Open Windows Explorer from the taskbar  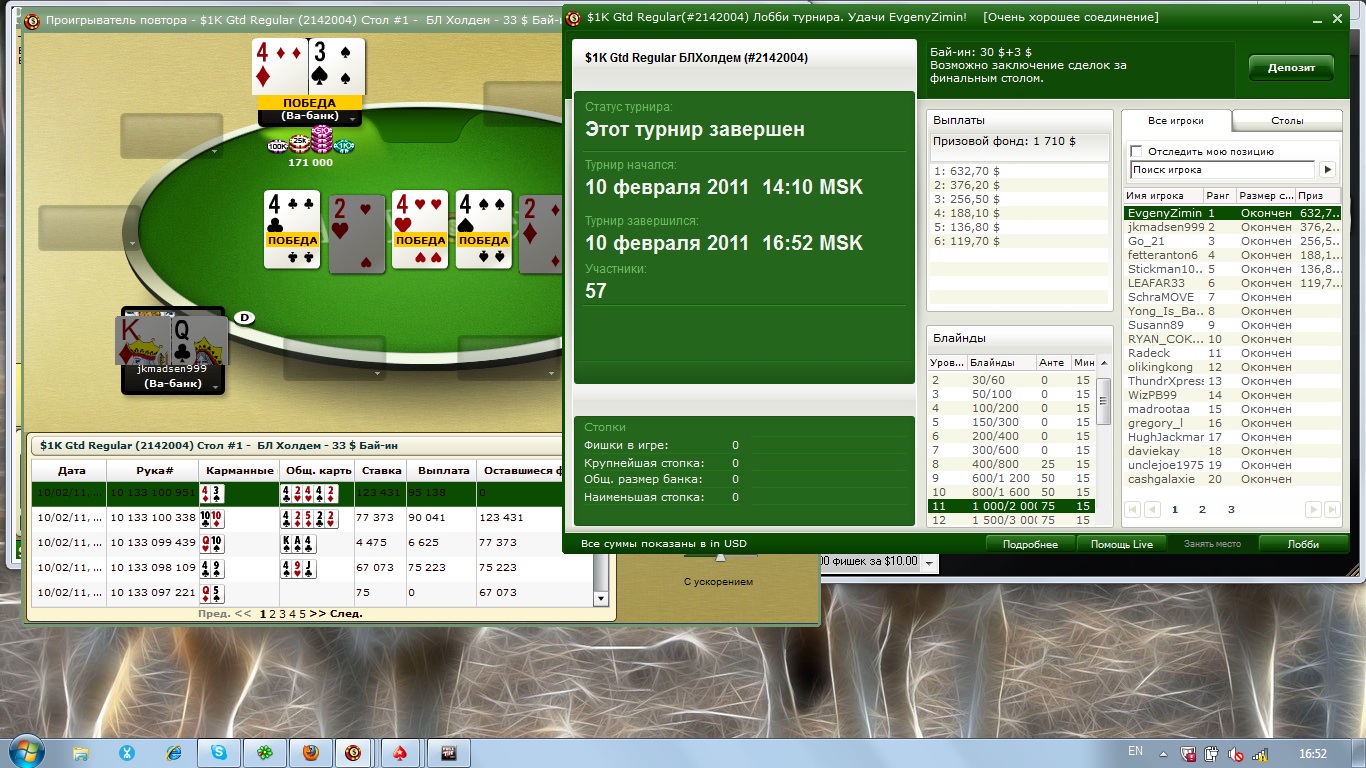[x=81, y=753]
